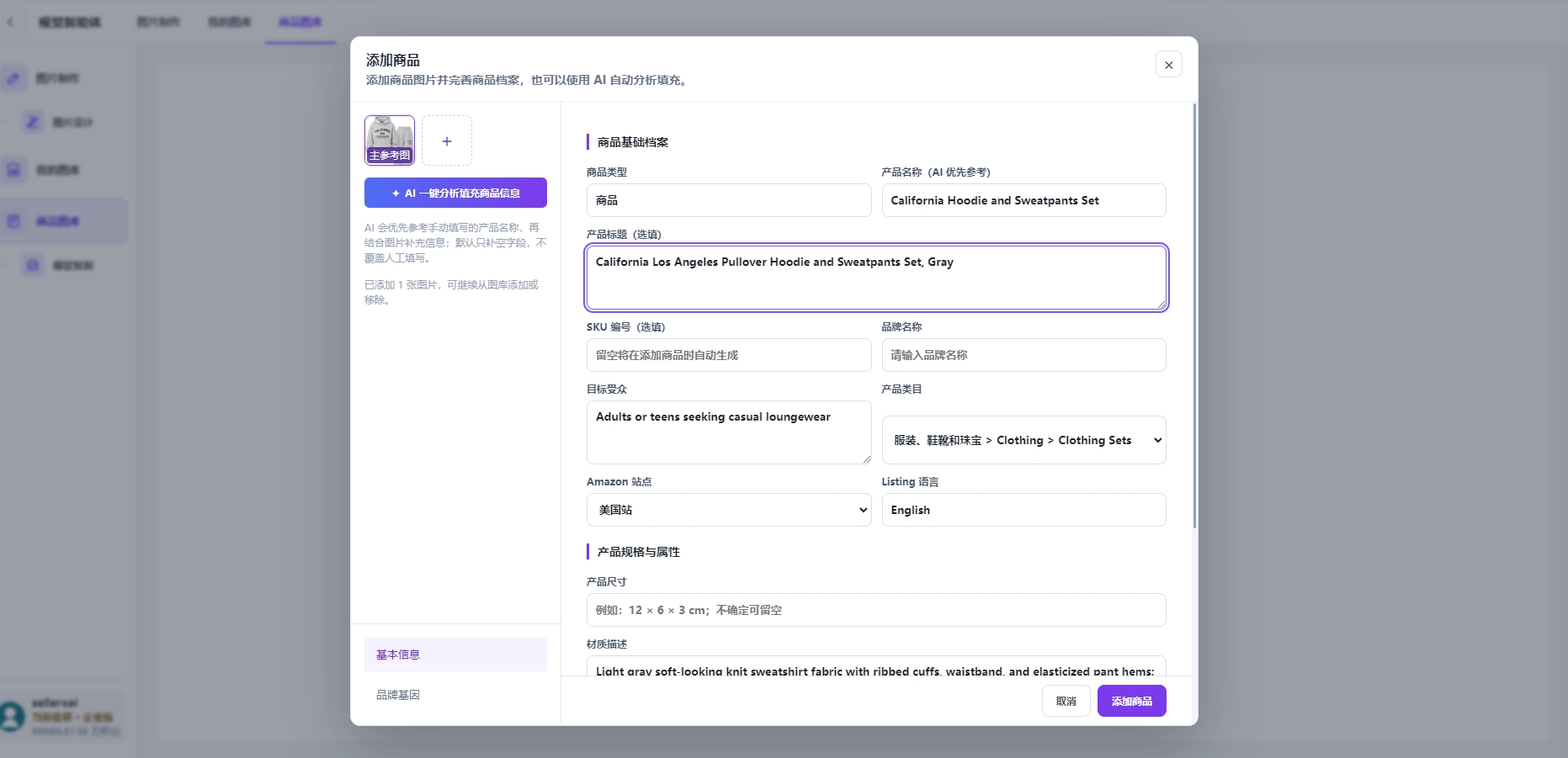Click the 产品名称 field with California Hoodie
1568x758 pixels.
pos(1023,200)
